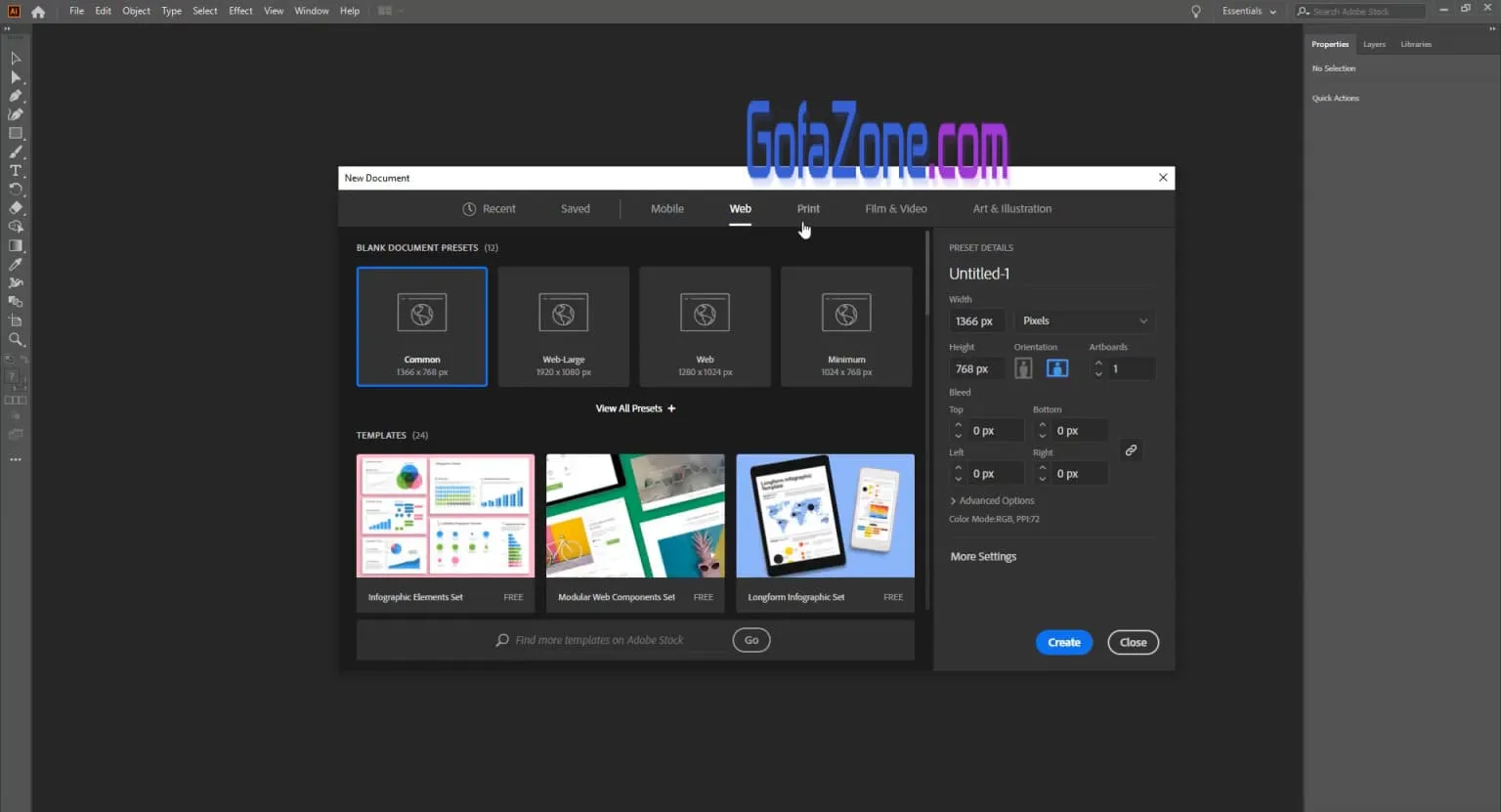Open the Libraries panel tab
Image resolution: width=1501 pixels, height=812 pixels.
tap(1416, 44)
